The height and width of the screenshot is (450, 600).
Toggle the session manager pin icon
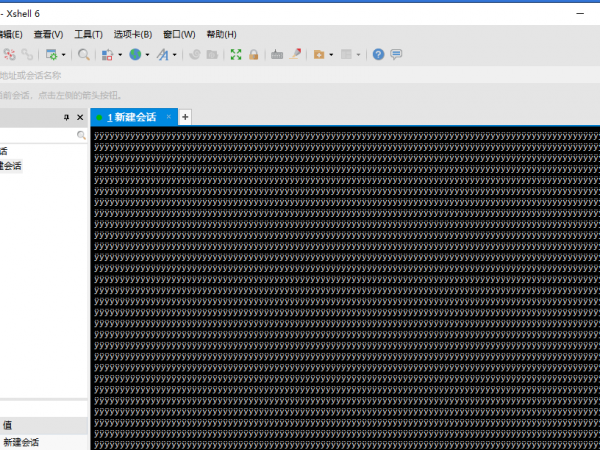click(x=67, y=117)
